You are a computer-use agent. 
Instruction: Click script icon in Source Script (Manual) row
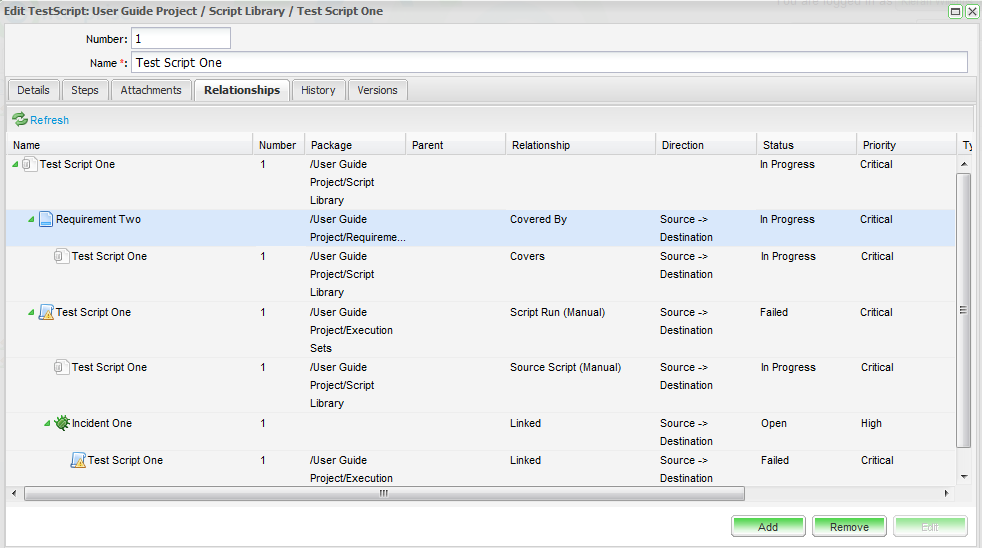pyautogui.click(x=61, y=368)
